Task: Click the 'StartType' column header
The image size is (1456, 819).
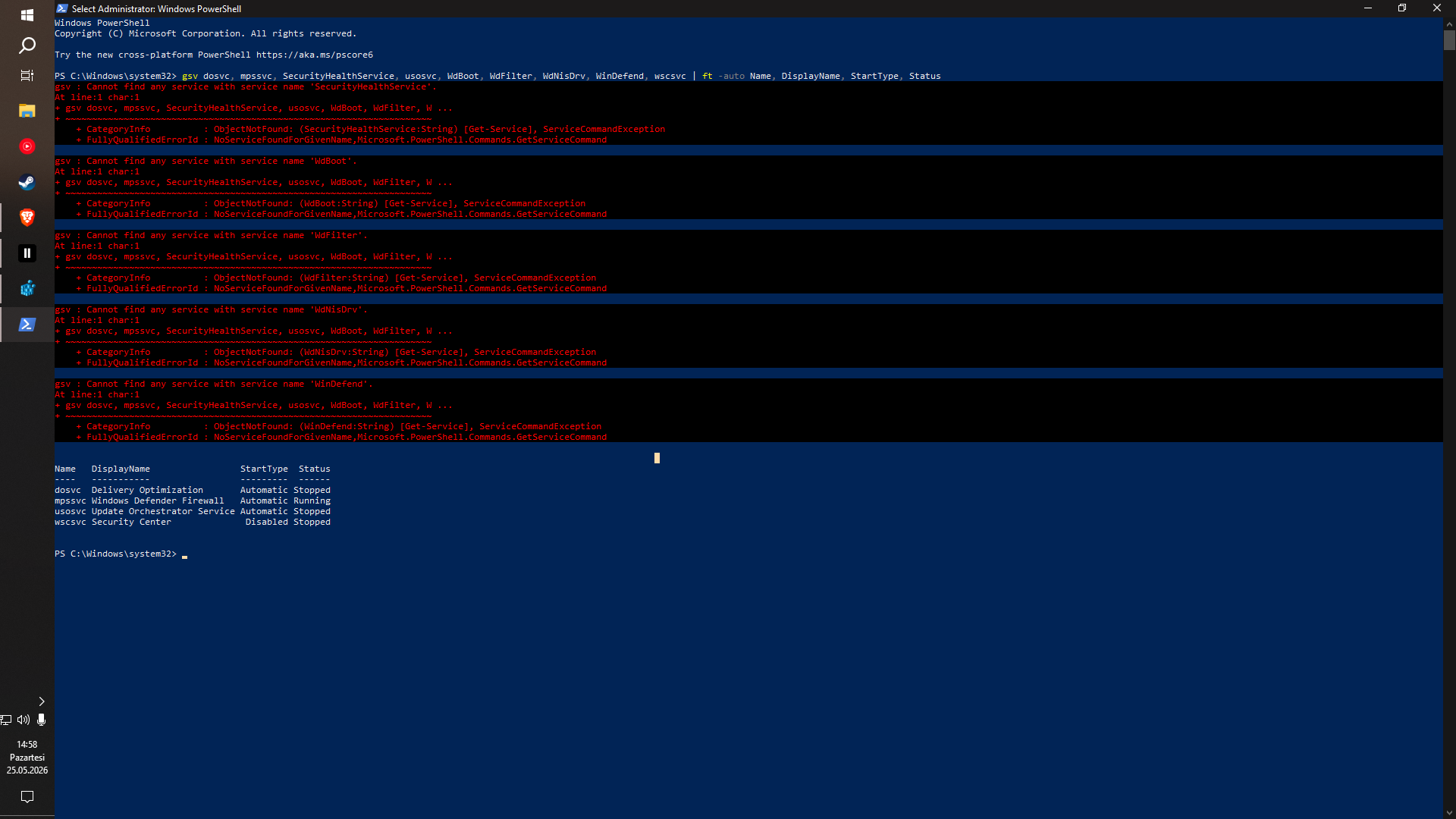Action: click(264, 469)
